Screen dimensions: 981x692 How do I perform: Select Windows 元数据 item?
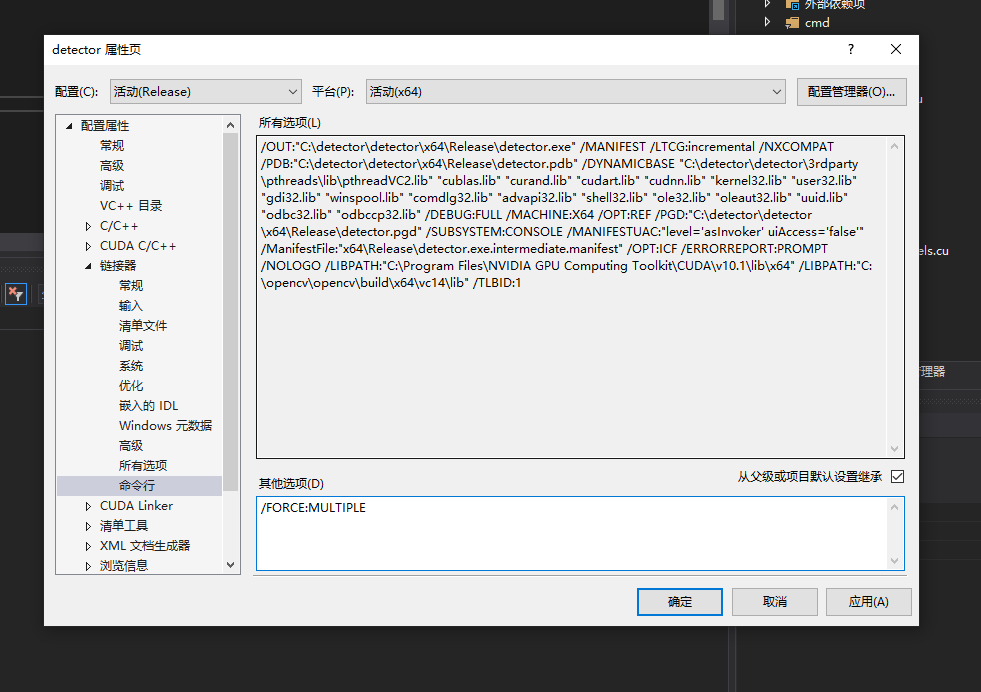tap(165, 426)
